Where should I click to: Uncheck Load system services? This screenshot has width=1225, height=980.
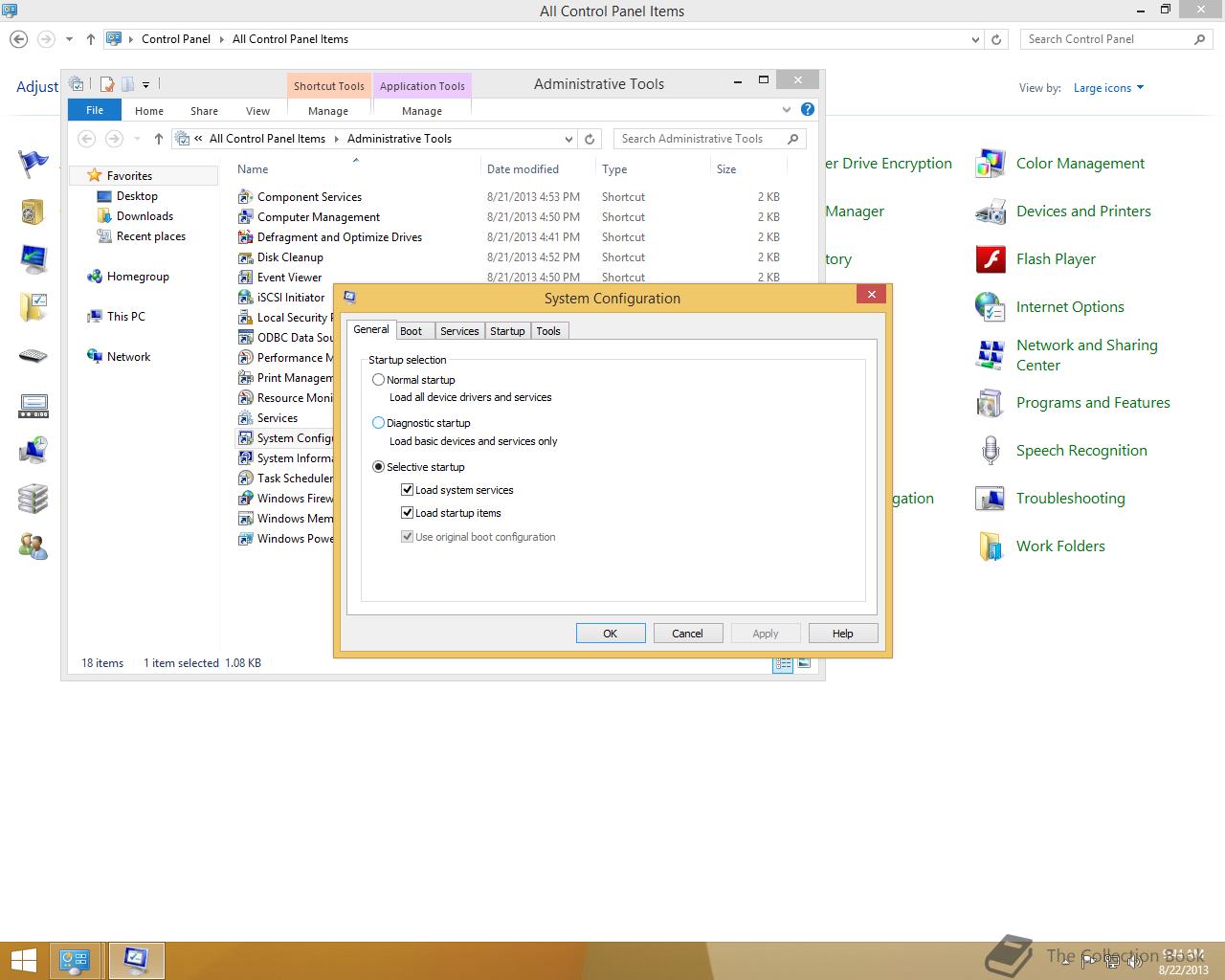408,490
